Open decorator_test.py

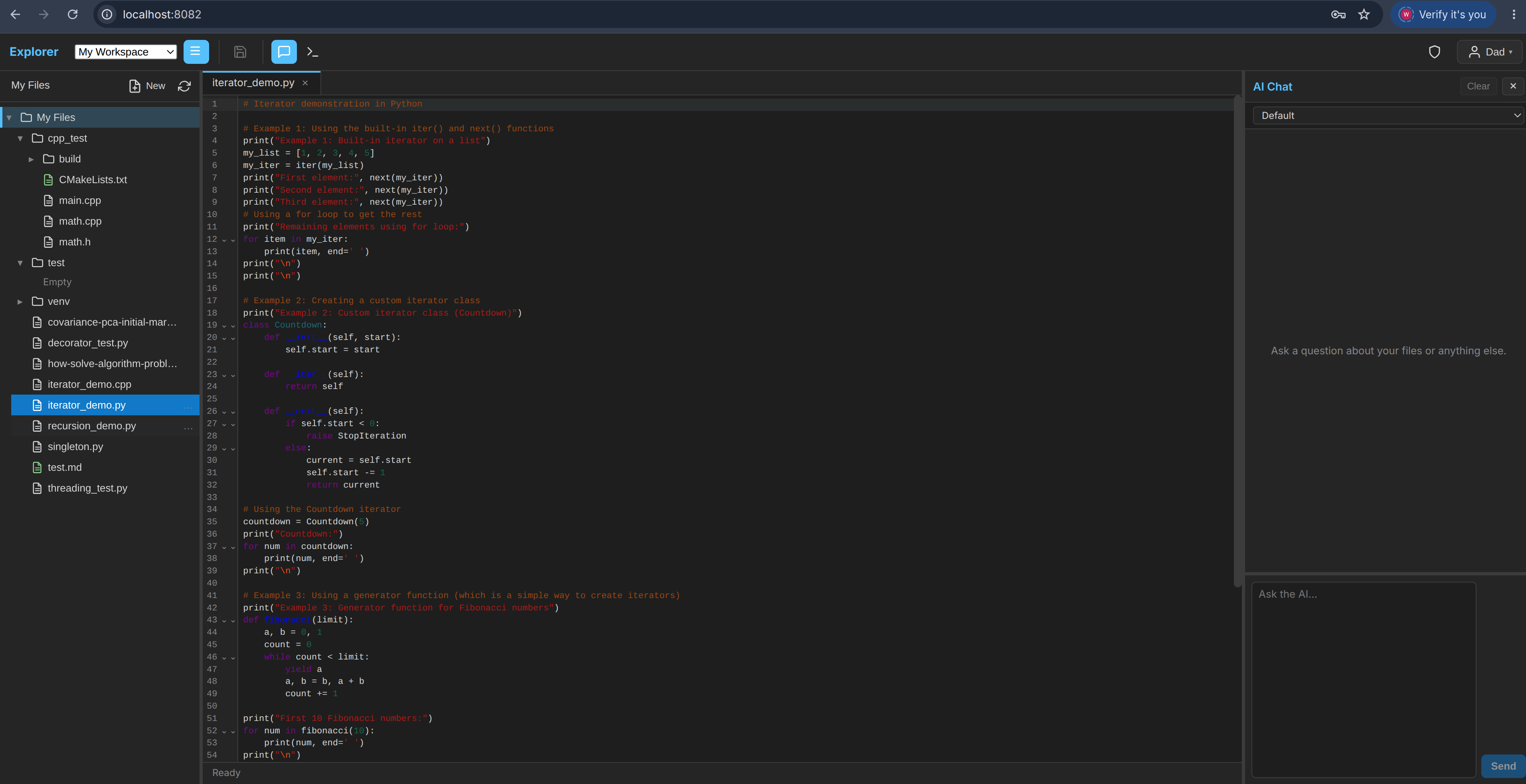pyautogui.click(x=88, y=343)
